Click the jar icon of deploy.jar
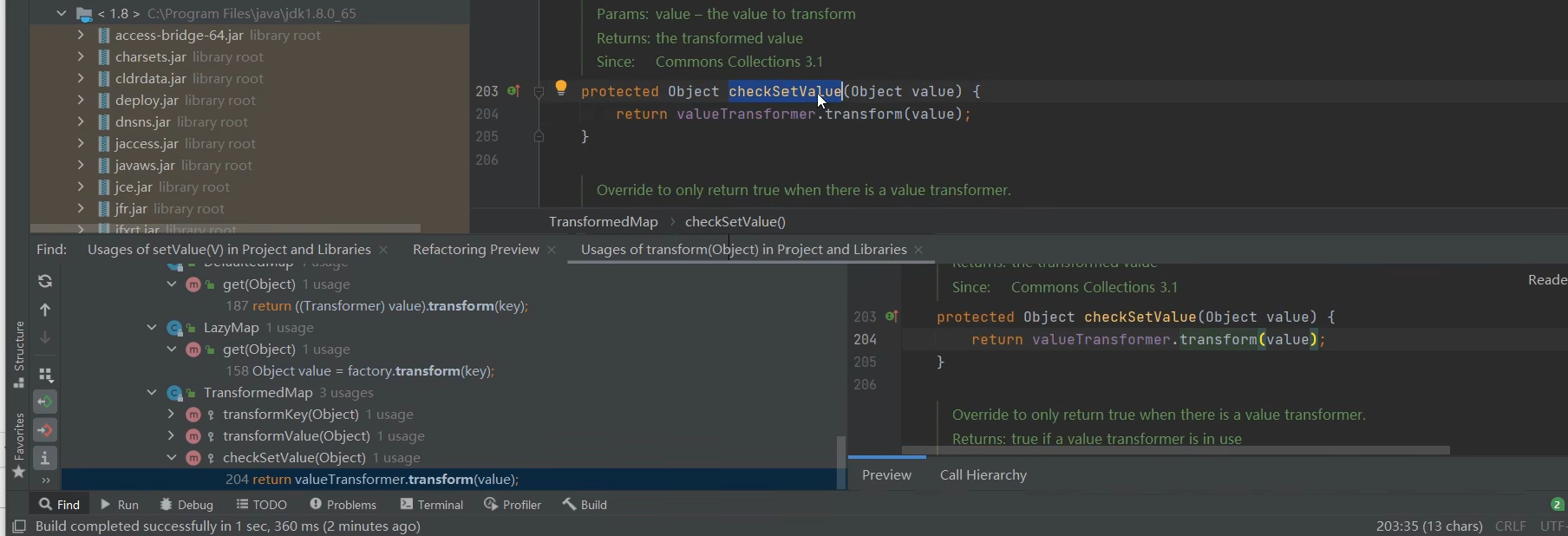Viewport: 1568px width, 536px height. point(104,101)
